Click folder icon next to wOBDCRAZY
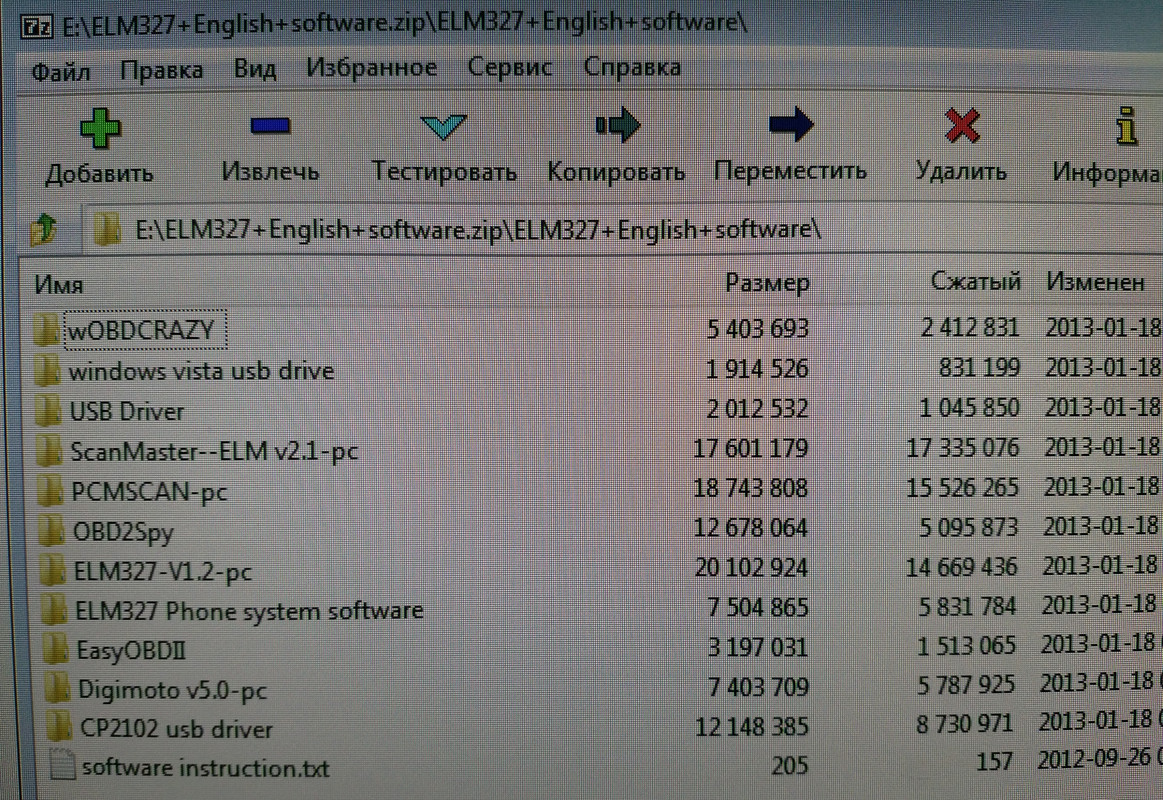The image size is (1163, 800). pos(47,328)
